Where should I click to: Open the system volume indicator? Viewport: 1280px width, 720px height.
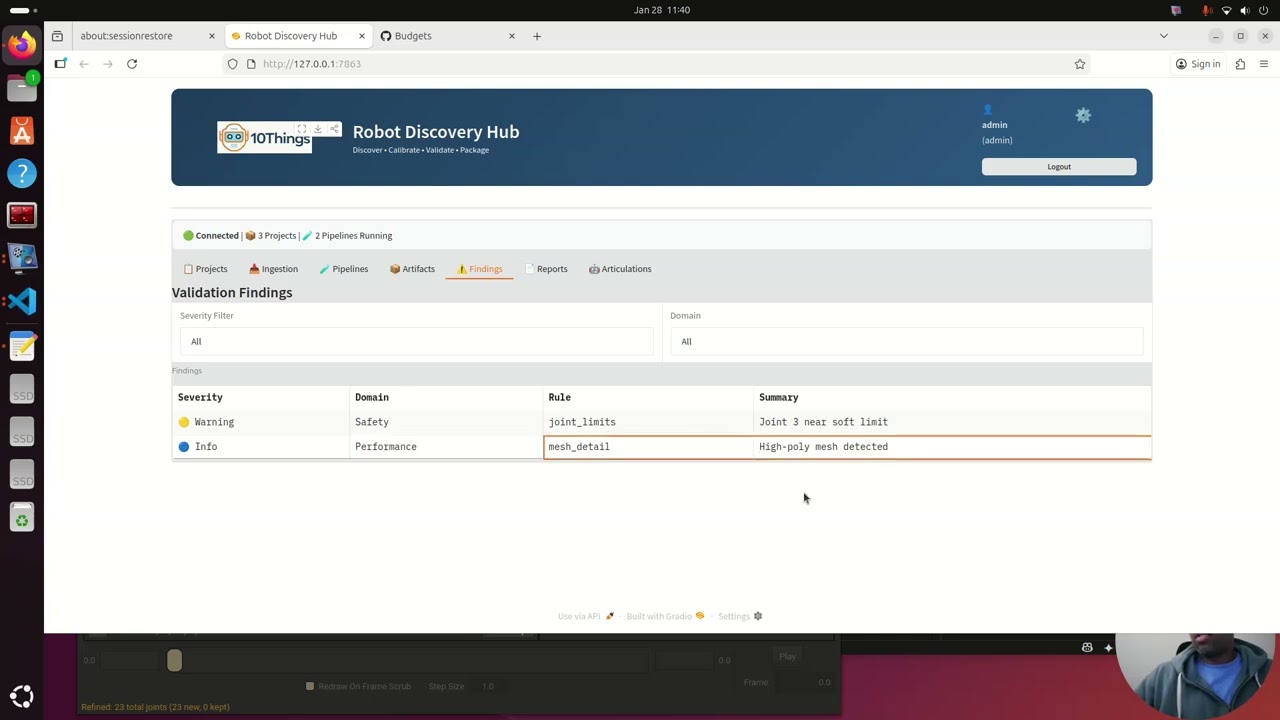click(1245, 10)
